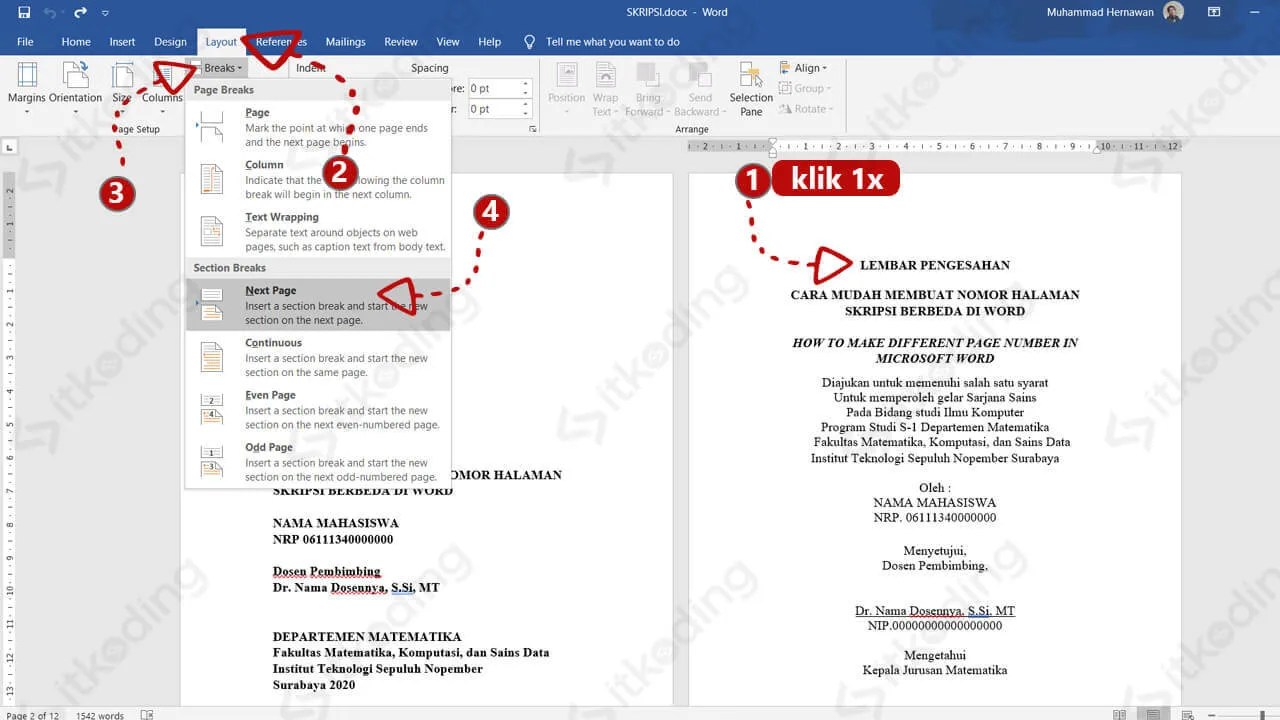Click the text NRP. 06111340000000
Image resolution: width=1280 pixels, height=720 pixels.
934,518
